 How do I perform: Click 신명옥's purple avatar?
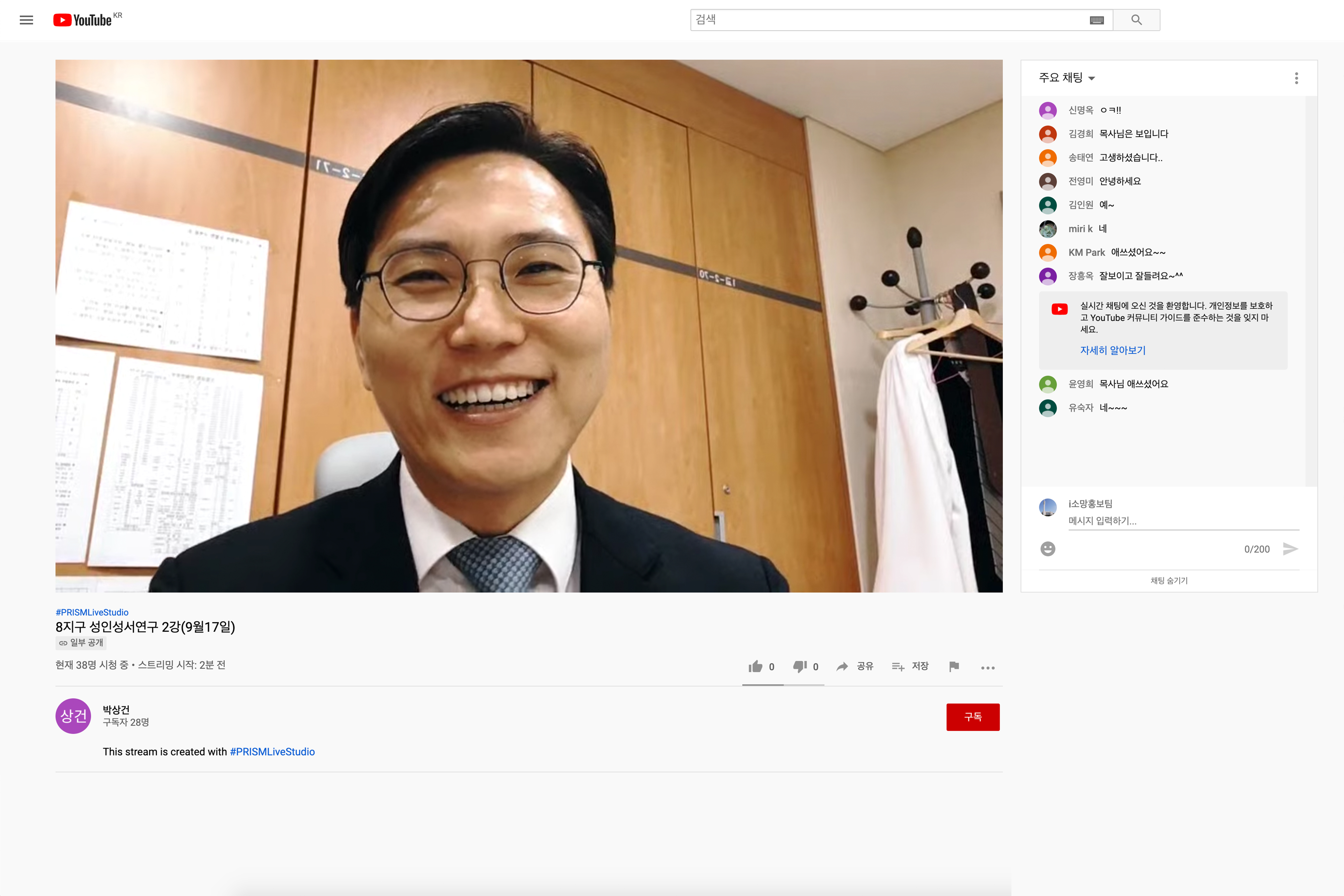(1048, 110)
